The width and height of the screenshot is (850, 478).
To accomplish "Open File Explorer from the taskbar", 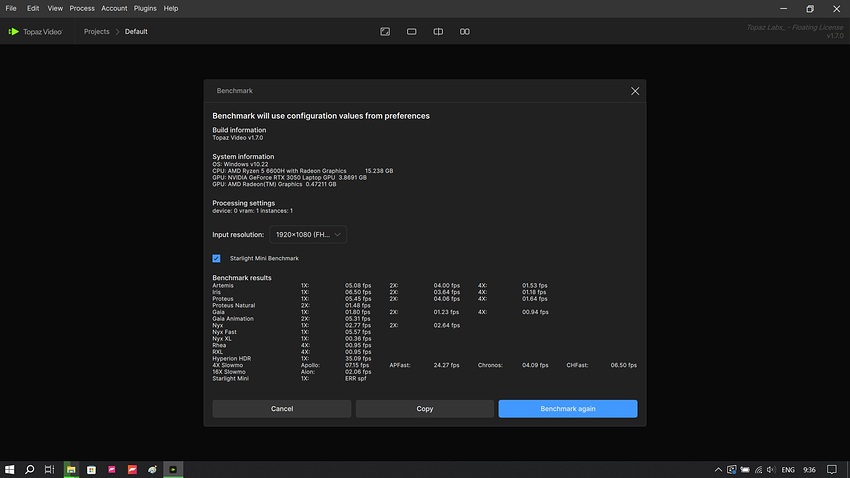I will 71,469.
